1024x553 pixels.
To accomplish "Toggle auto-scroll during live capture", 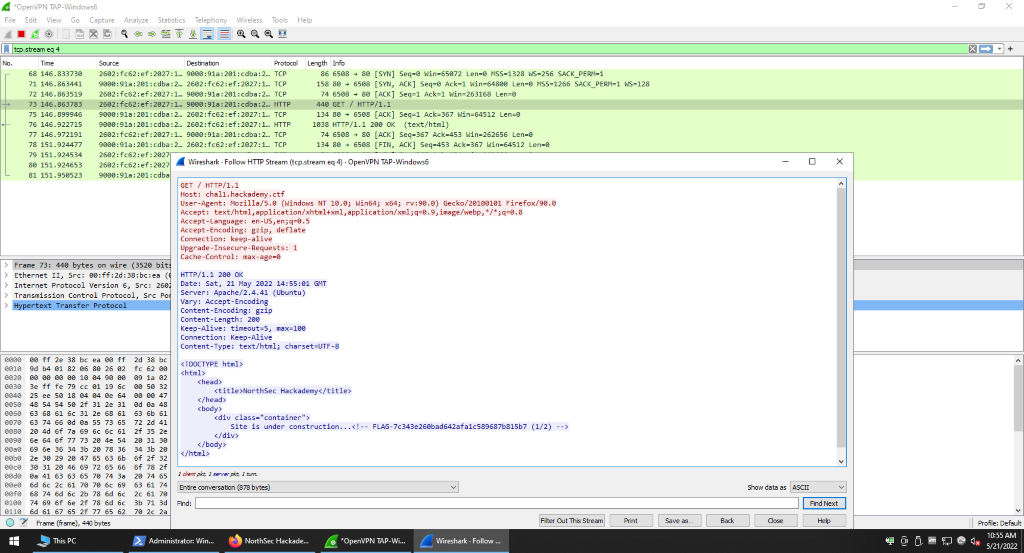I will pyautogui.click(x=206, y=33).
